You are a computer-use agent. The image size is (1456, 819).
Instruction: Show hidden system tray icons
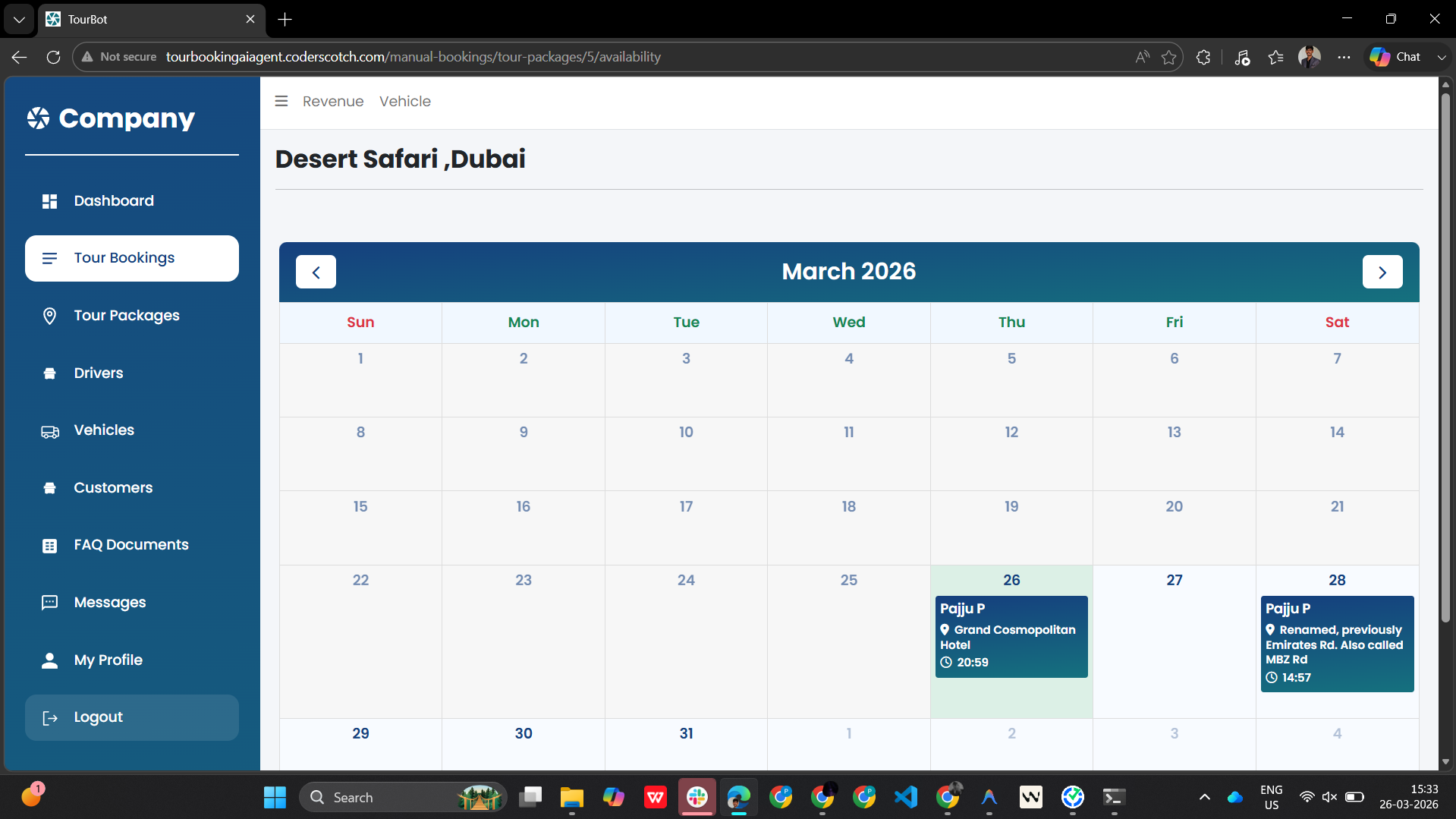tap(1204, 798)
